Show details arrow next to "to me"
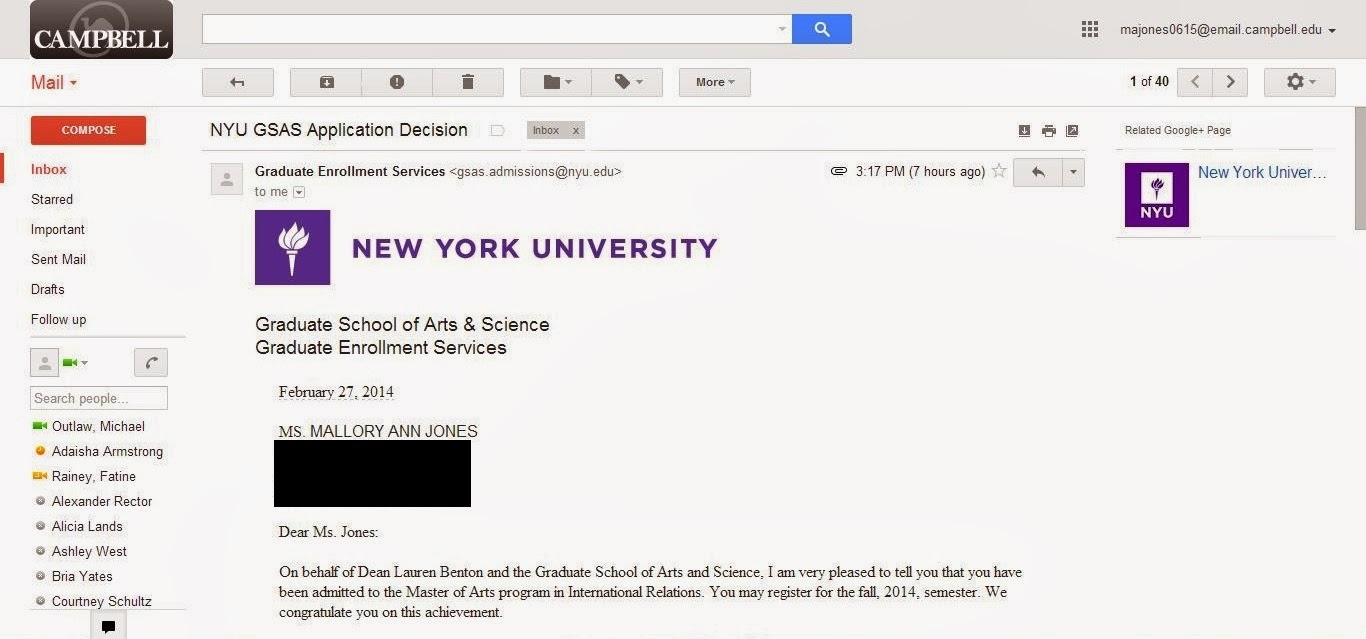This screenshot has width=1366, height=639. pyautogui.click(x=298, y=192)
